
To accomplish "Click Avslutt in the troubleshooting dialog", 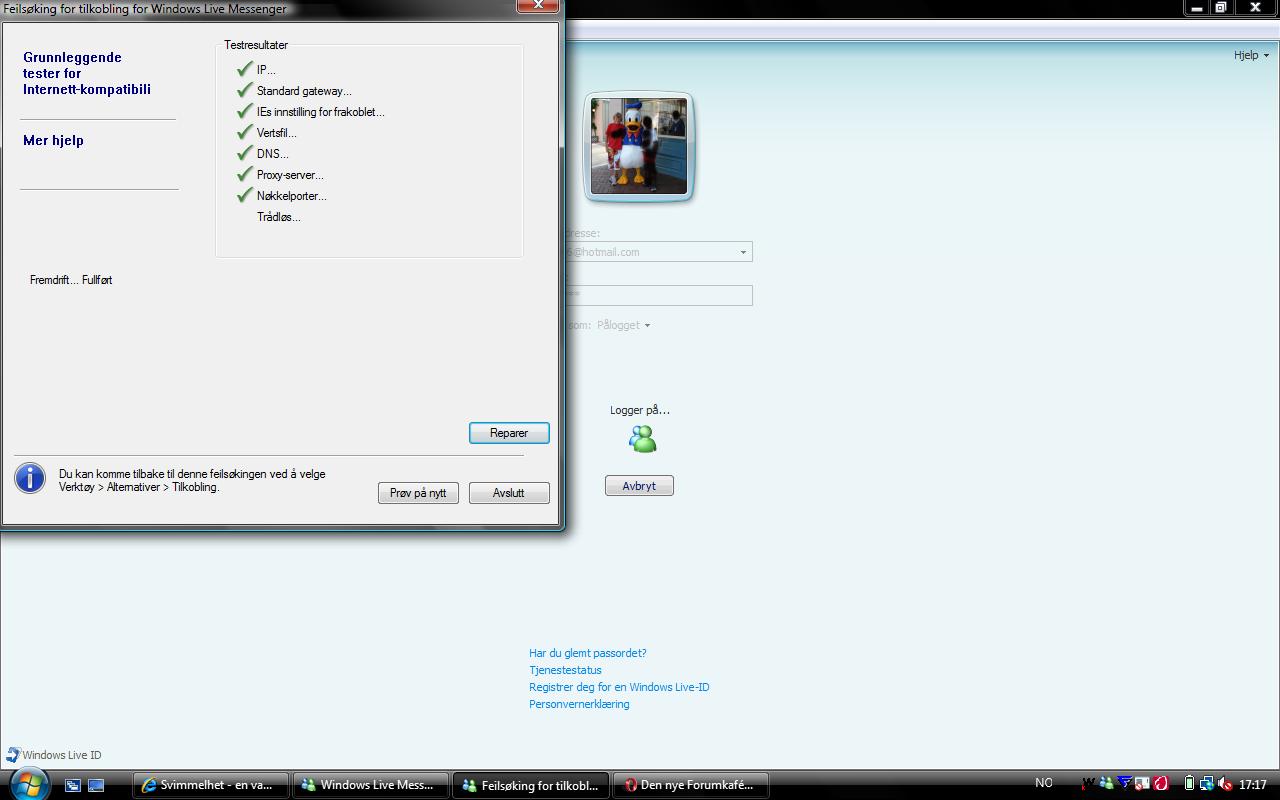I will tap(509, 493).
